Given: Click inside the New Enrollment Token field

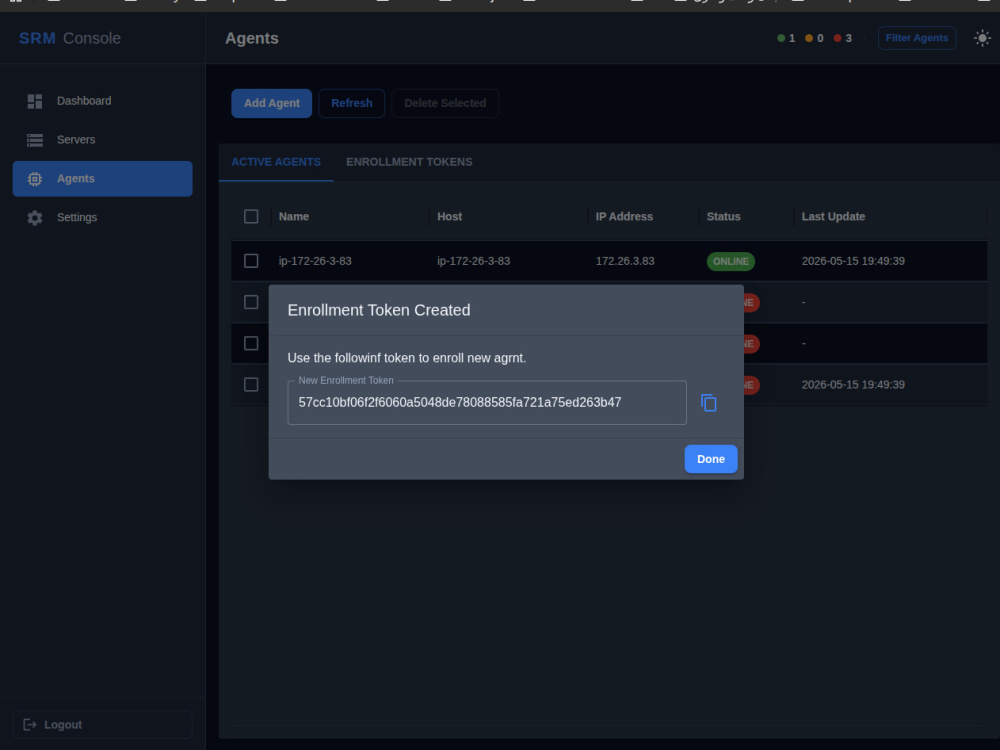Looking at the screenshot, I should point(487,402).
